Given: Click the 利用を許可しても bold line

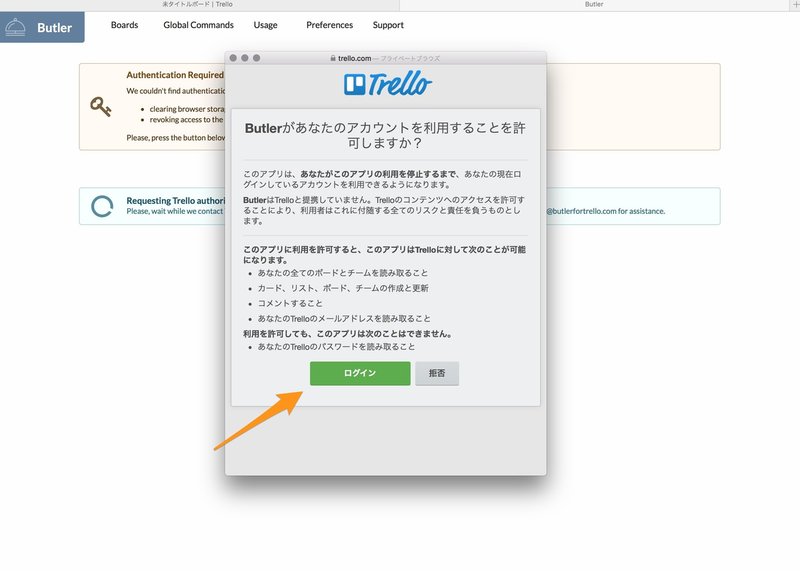Looking at the screenshot, I should tap(348, 334).
